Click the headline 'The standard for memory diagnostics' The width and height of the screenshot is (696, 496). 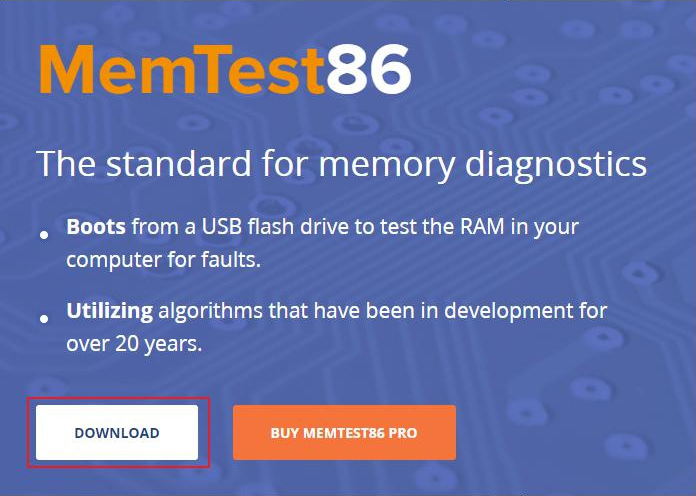coord(341,163)
